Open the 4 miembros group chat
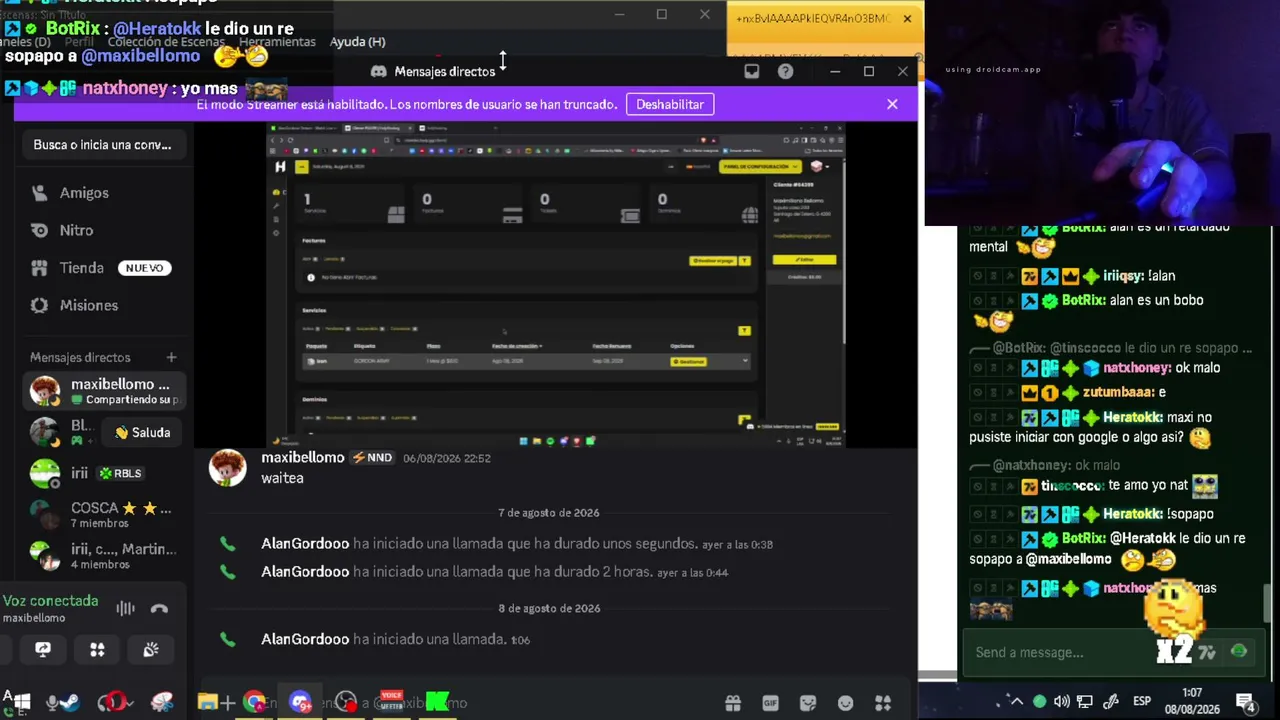This screenshot has height=720, width=1280. (104, 556)
